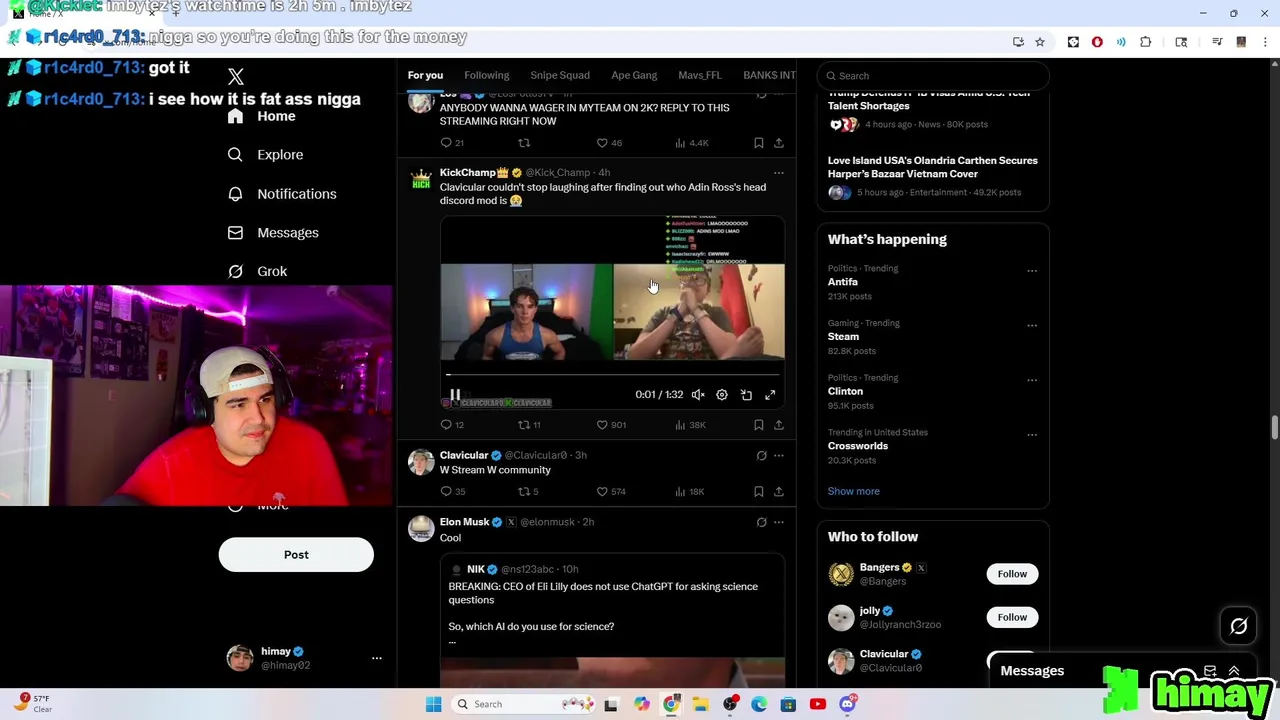Click Grok icon on Clavicular's post

point(761,456)
